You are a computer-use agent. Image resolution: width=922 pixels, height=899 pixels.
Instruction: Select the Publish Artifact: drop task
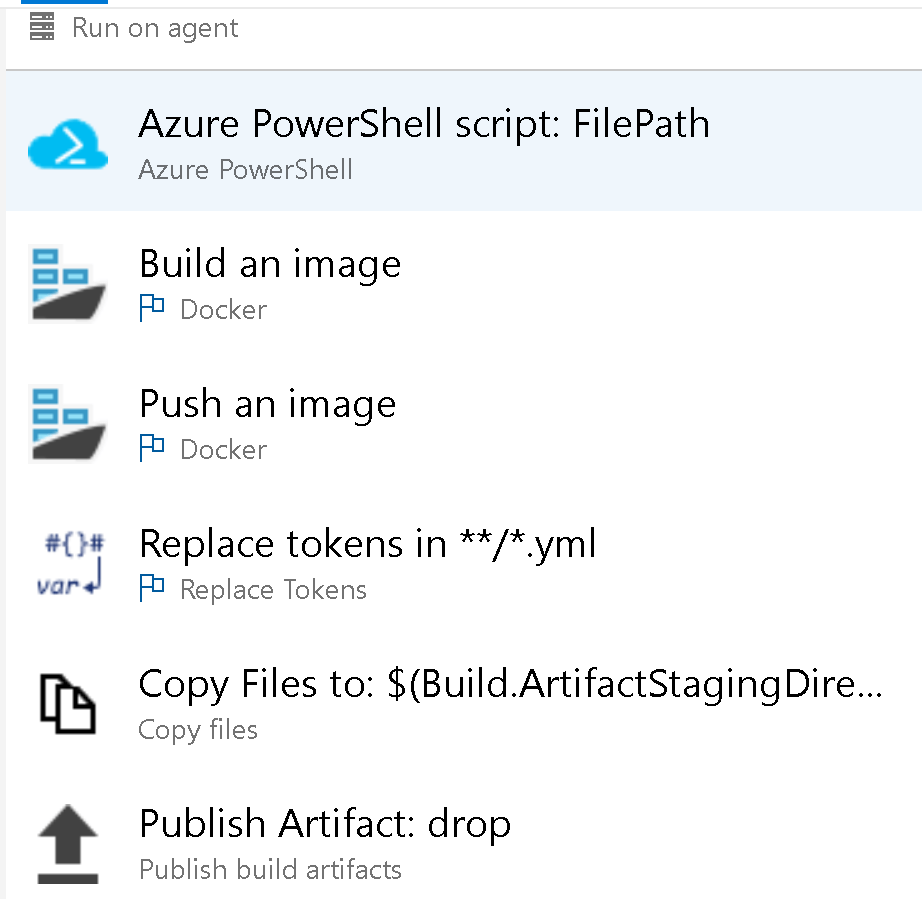(x=325, y=825)
